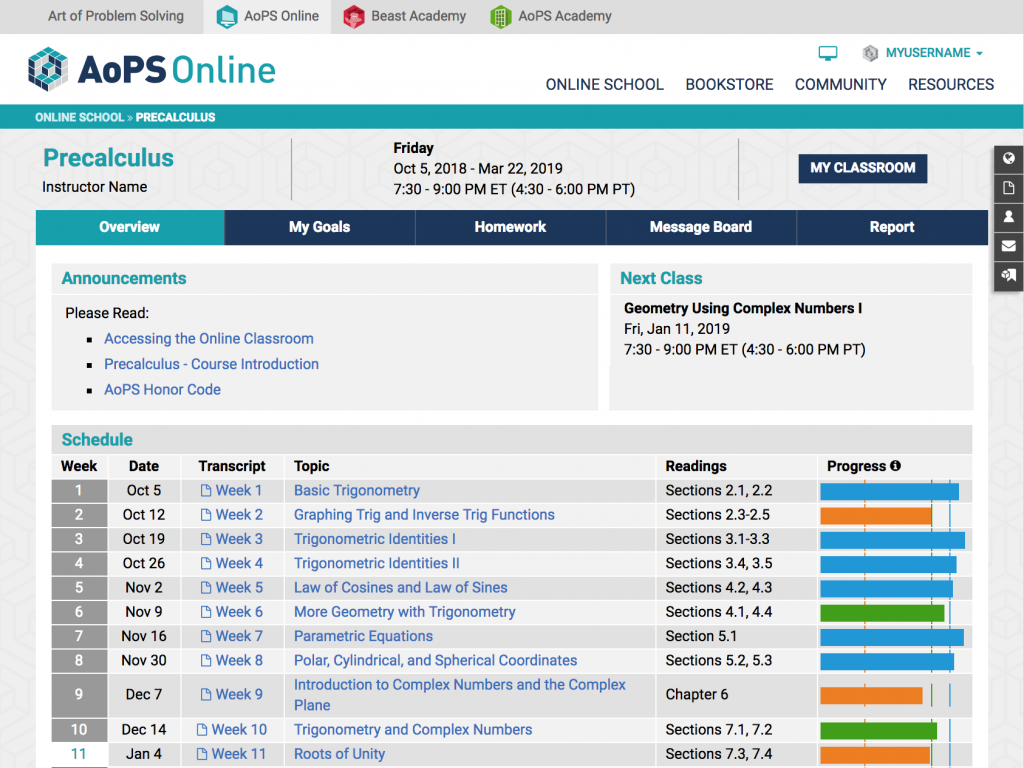The image size is (1024, 768).
Task: Click the Week 8 transcript document icon
Action: coord(206,660)
